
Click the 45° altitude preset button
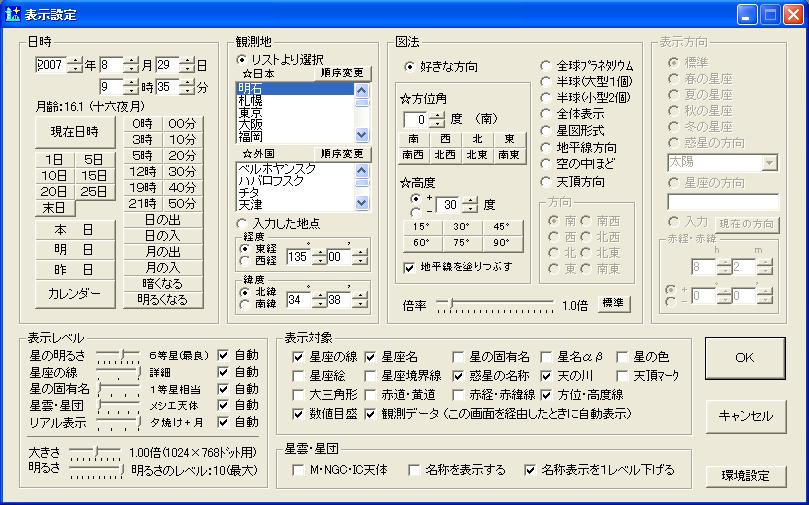pos(502,227)
